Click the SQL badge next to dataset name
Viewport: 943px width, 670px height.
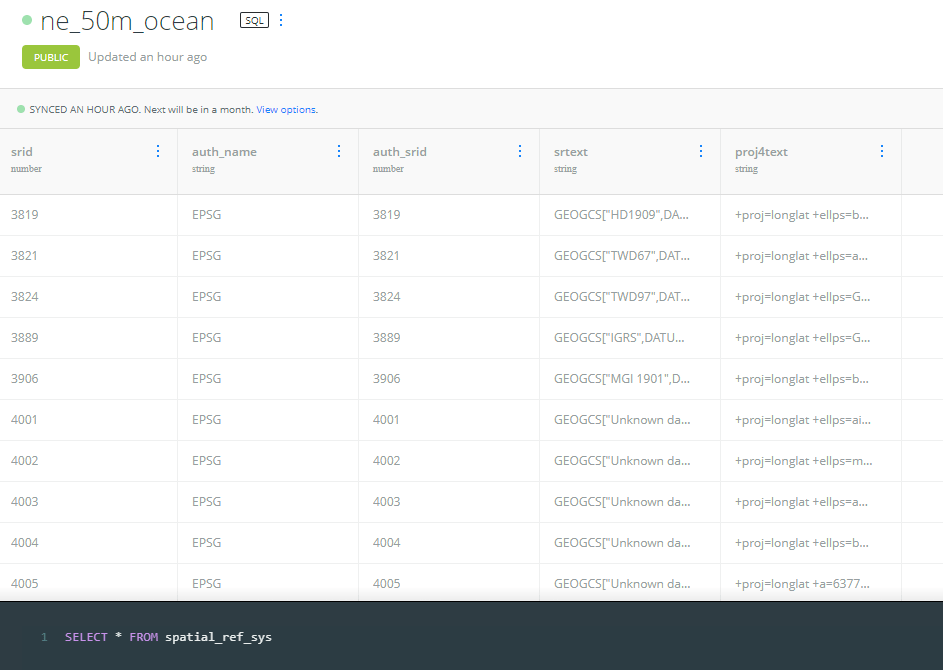point(254,20)
